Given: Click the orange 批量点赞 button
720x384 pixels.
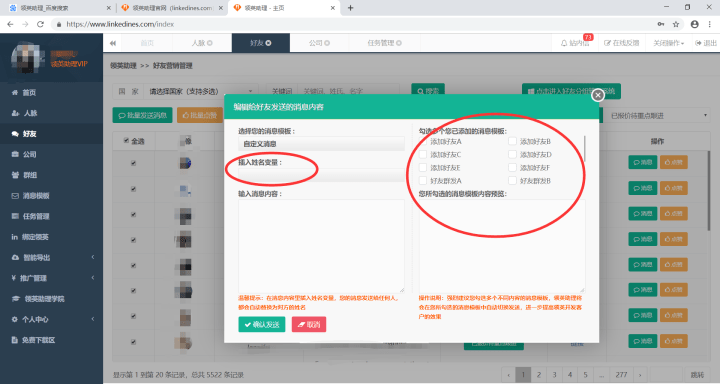Looking at the screenshot, I should pyautogui.click(x=200, y=115).
